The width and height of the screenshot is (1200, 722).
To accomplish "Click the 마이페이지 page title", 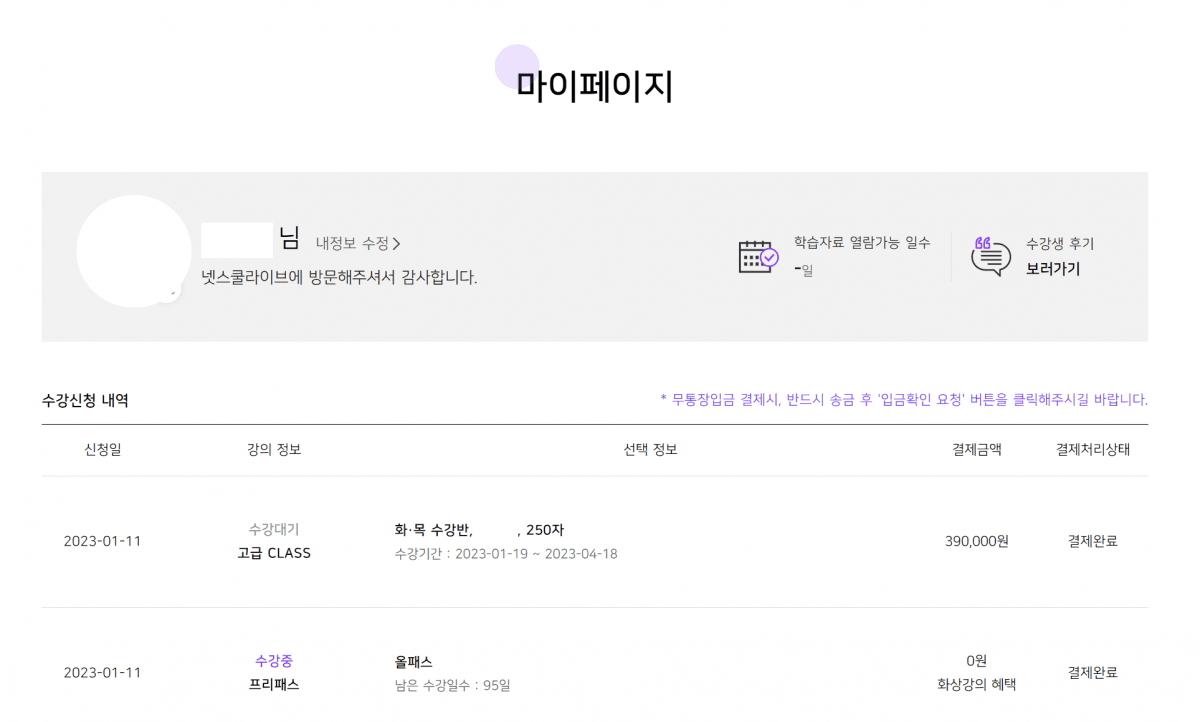I will 594,86.
